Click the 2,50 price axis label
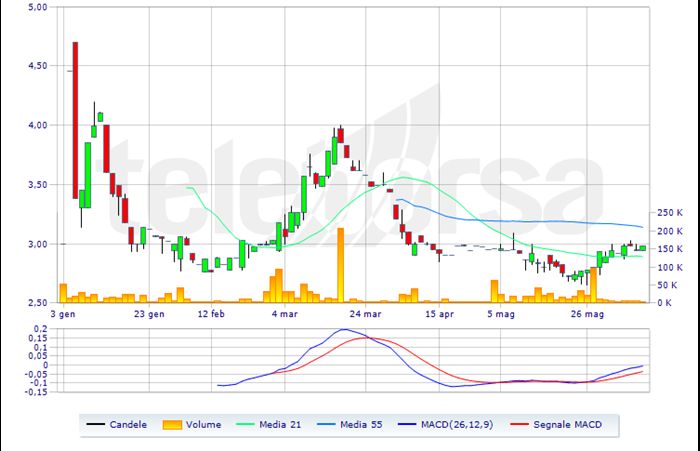 38,303
